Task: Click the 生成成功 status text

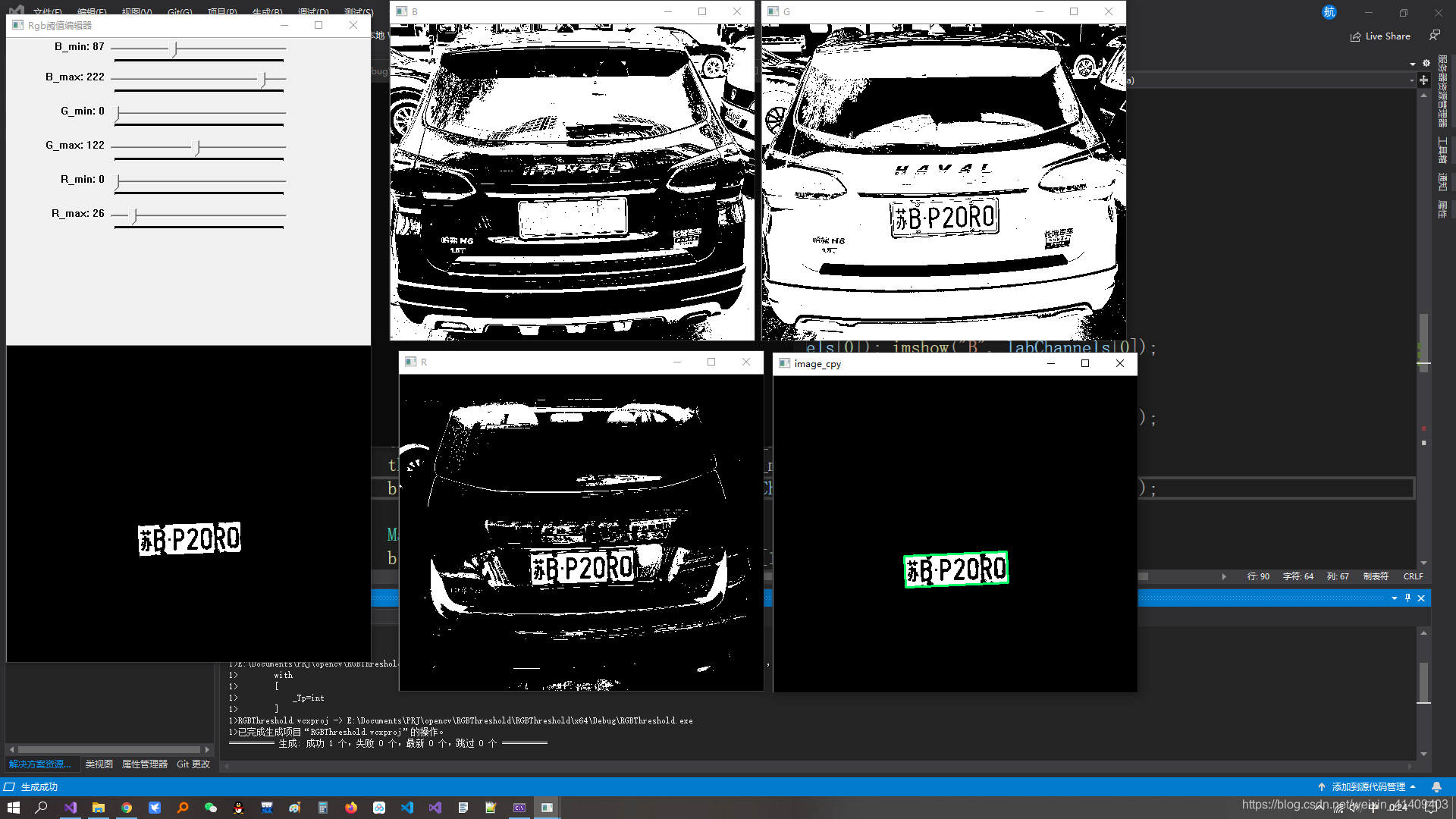Action: coord(39,787)
